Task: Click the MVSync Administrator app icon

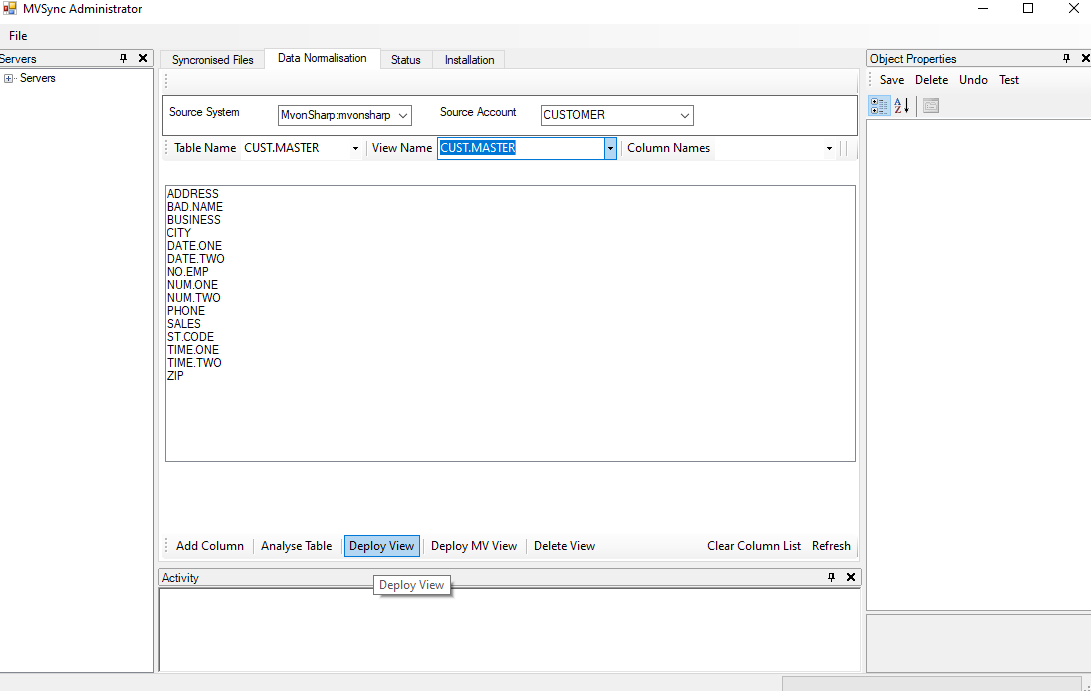Action: coord(10,8)
